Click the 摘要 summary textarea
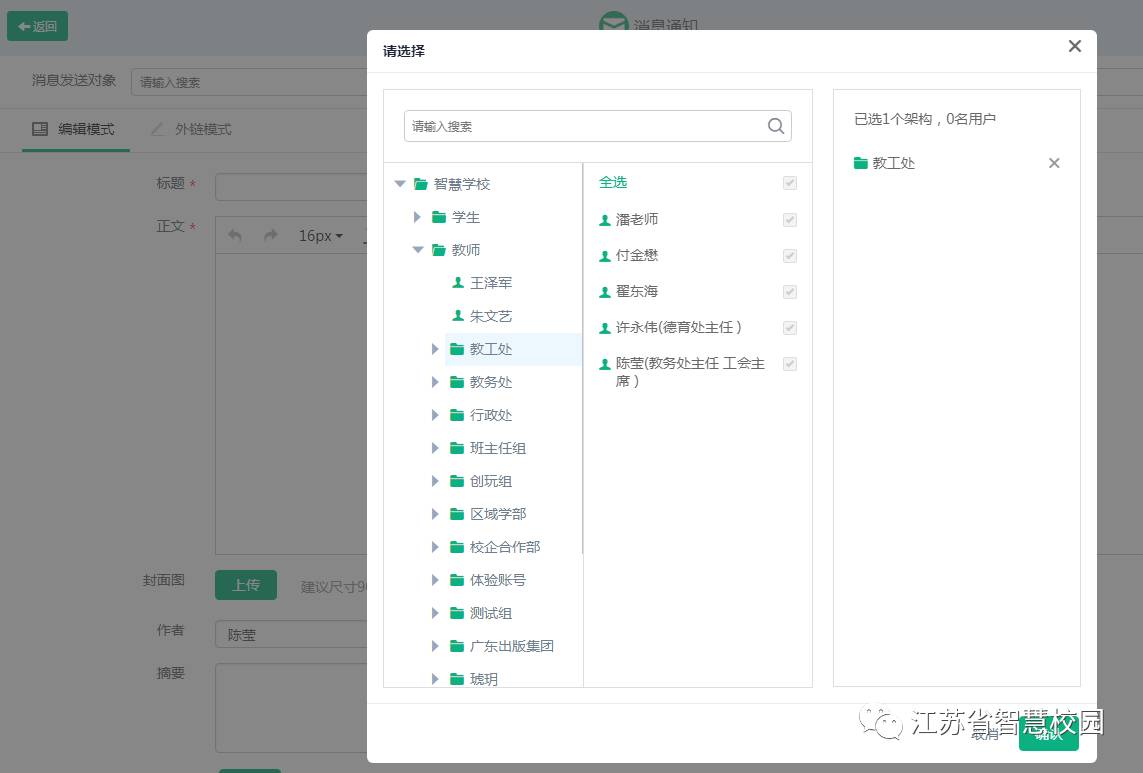This screenshot has height=773, width=1143. (x=292, y=708)
